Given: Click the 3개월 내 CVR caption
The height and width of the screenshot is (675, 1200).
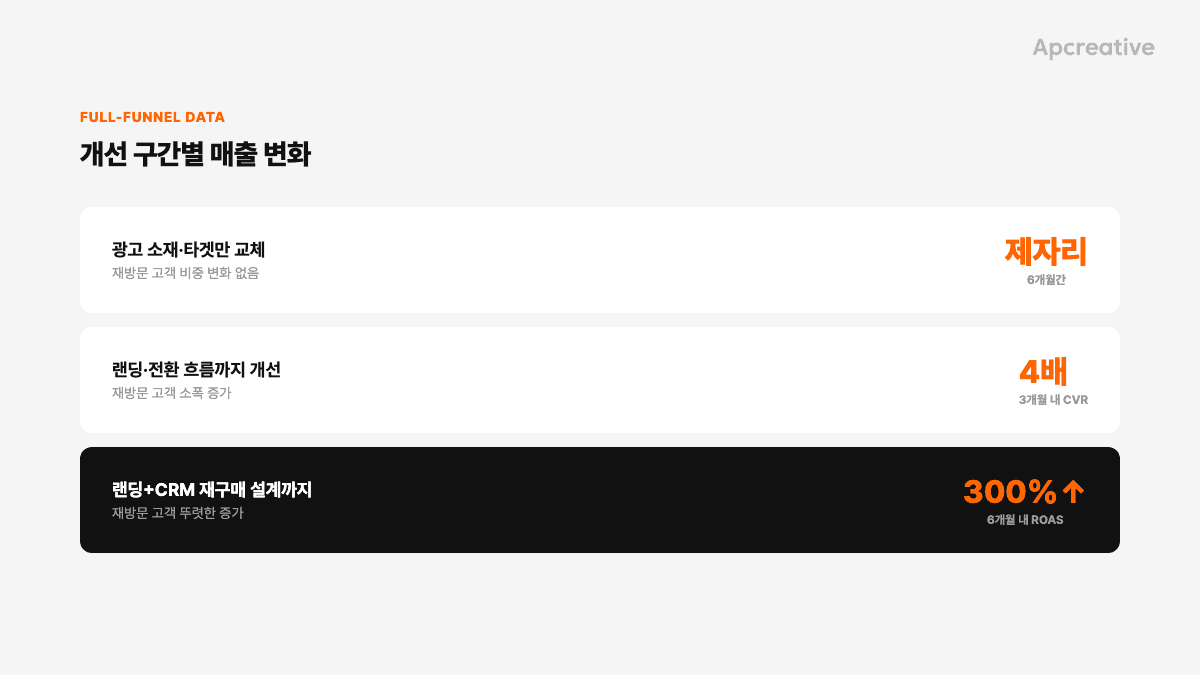Looking at the screenshot, I should pyautogui.click(x=1053, y=400).
